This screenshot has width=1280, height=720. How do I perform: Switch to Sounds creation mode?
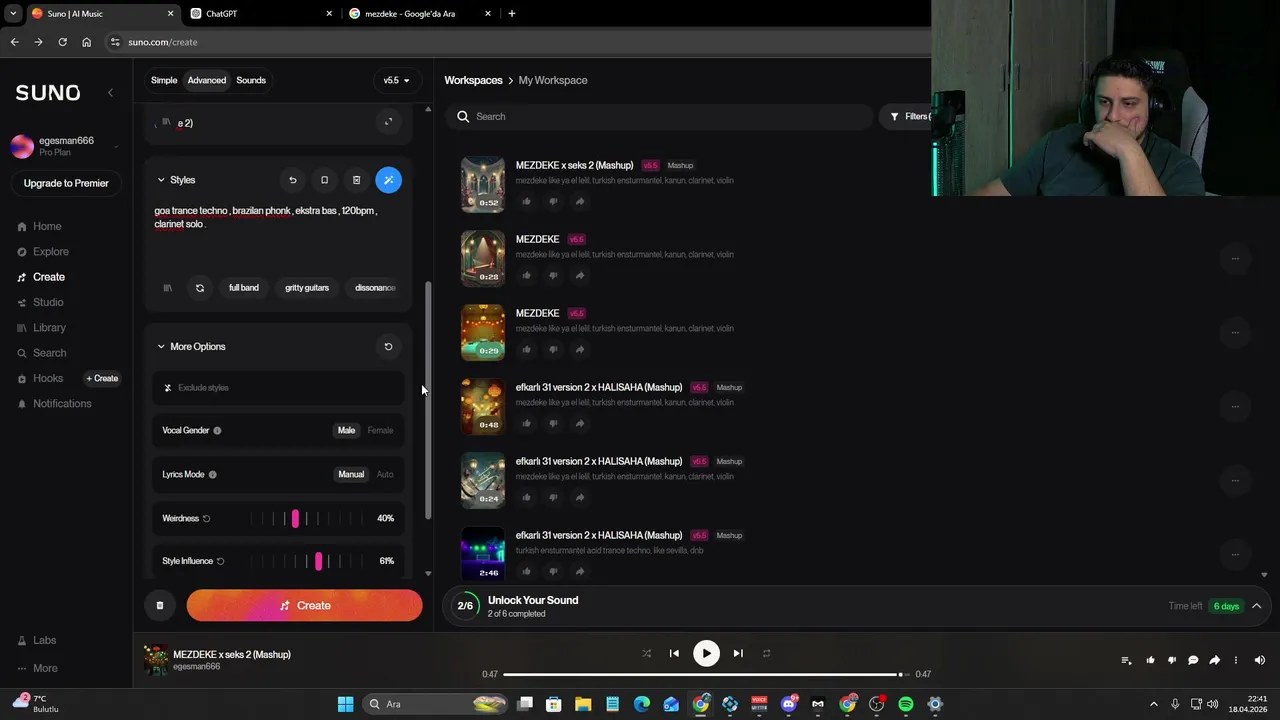click(251, 80)
